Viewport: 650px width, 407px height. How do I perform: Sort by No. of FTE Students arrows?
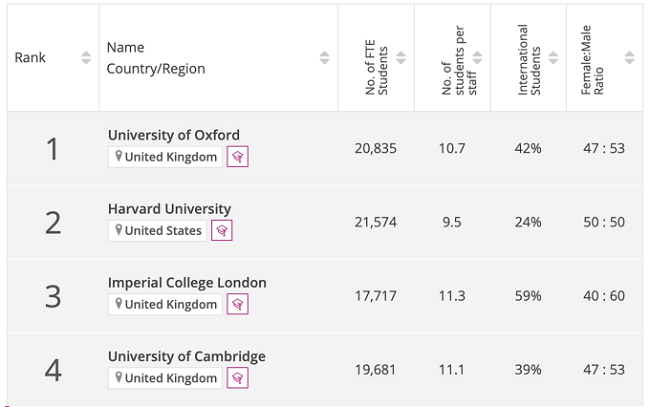click(x=401, y=58)
